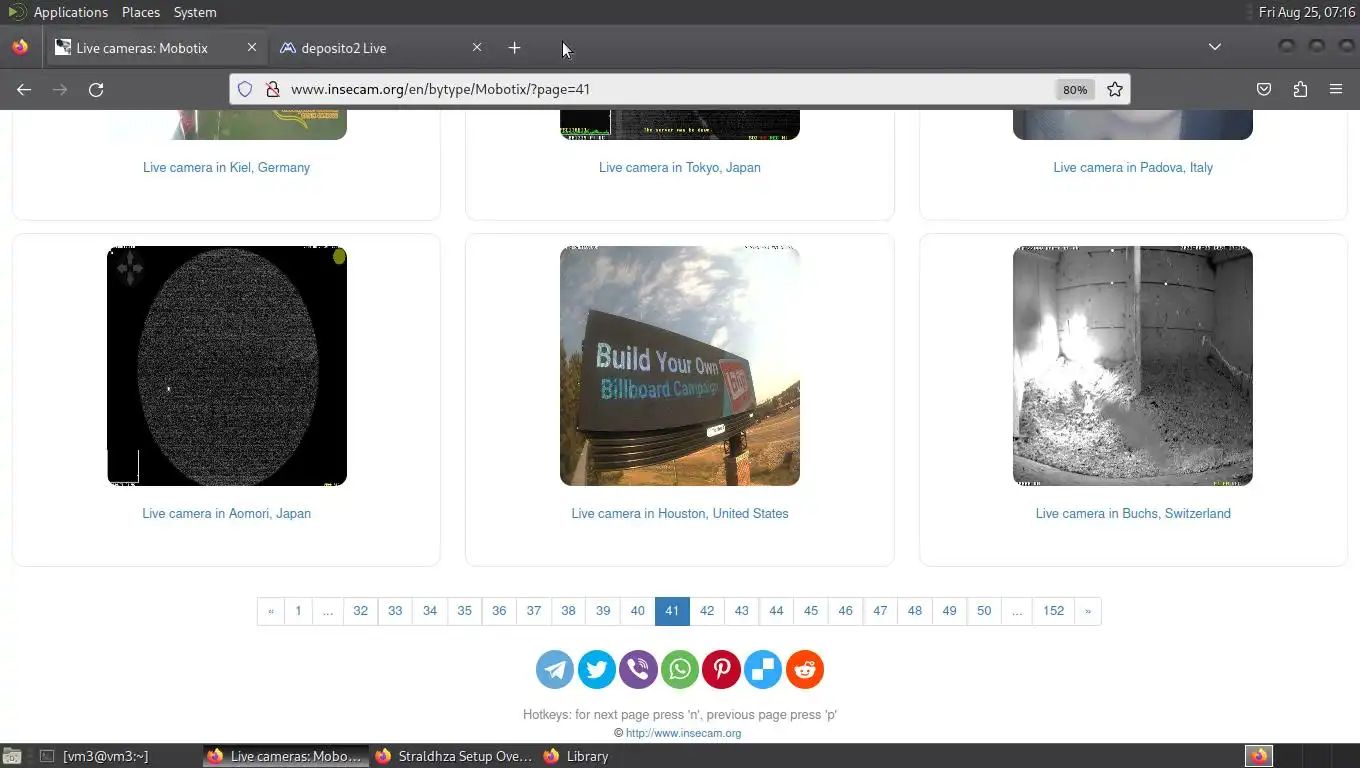Open the Firefox hamburger menu
Image resolution: width=1360 pixels, height=768 pixels.
pos(1336,89)
